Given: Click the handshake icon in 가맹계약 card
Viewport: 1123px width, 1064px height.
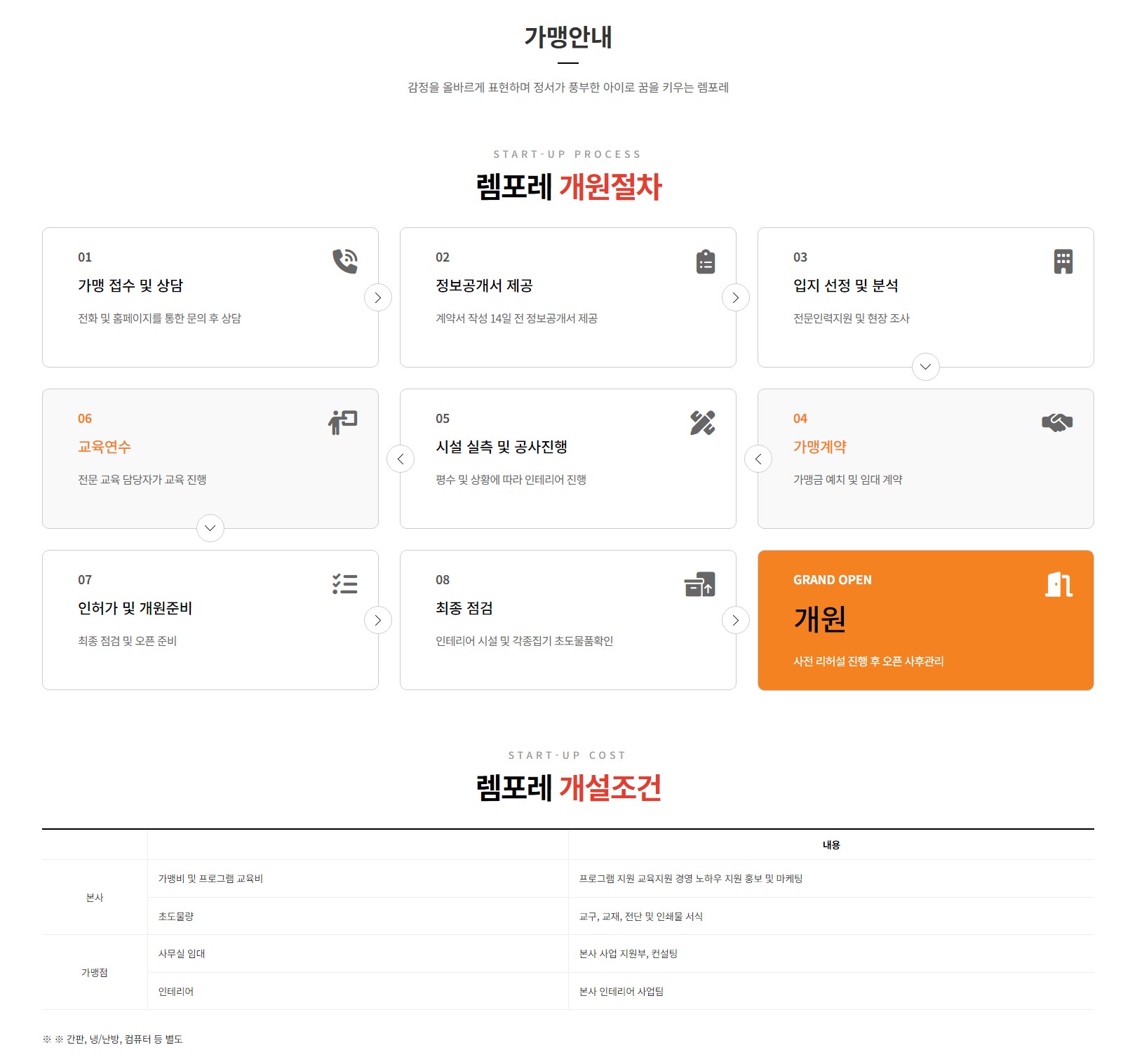Looking at the screenshot, I should click(x=1056, y=422).
